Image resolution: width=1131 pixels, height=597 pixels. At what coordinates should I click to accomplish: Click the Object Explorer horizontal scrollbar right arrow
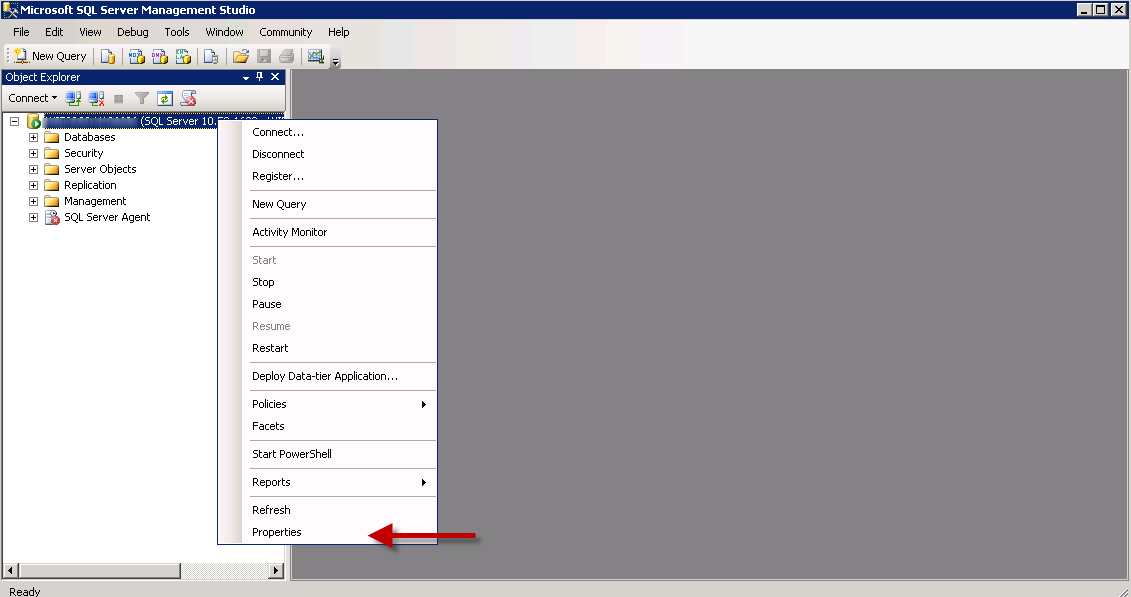[x=277, y=570]
